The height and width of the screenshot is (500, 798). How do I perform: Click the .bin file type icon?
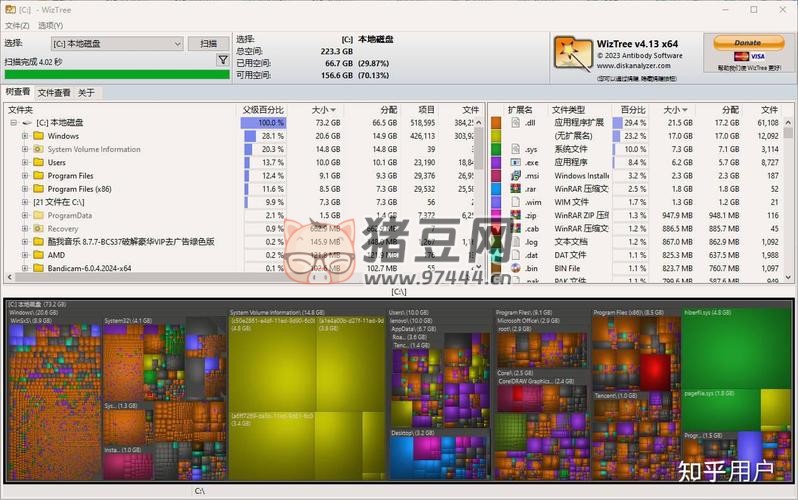pyautogui.click(x=516, y=268)
